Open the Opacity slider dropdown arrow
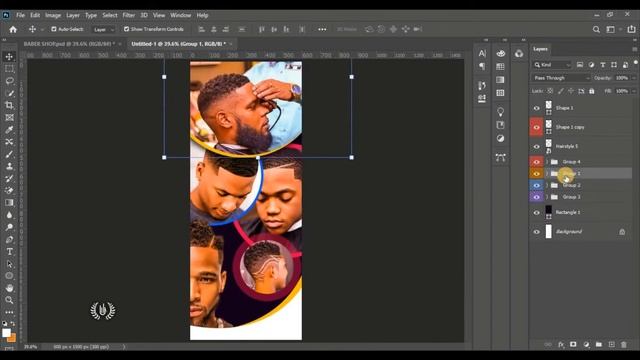 click(634, 78)
